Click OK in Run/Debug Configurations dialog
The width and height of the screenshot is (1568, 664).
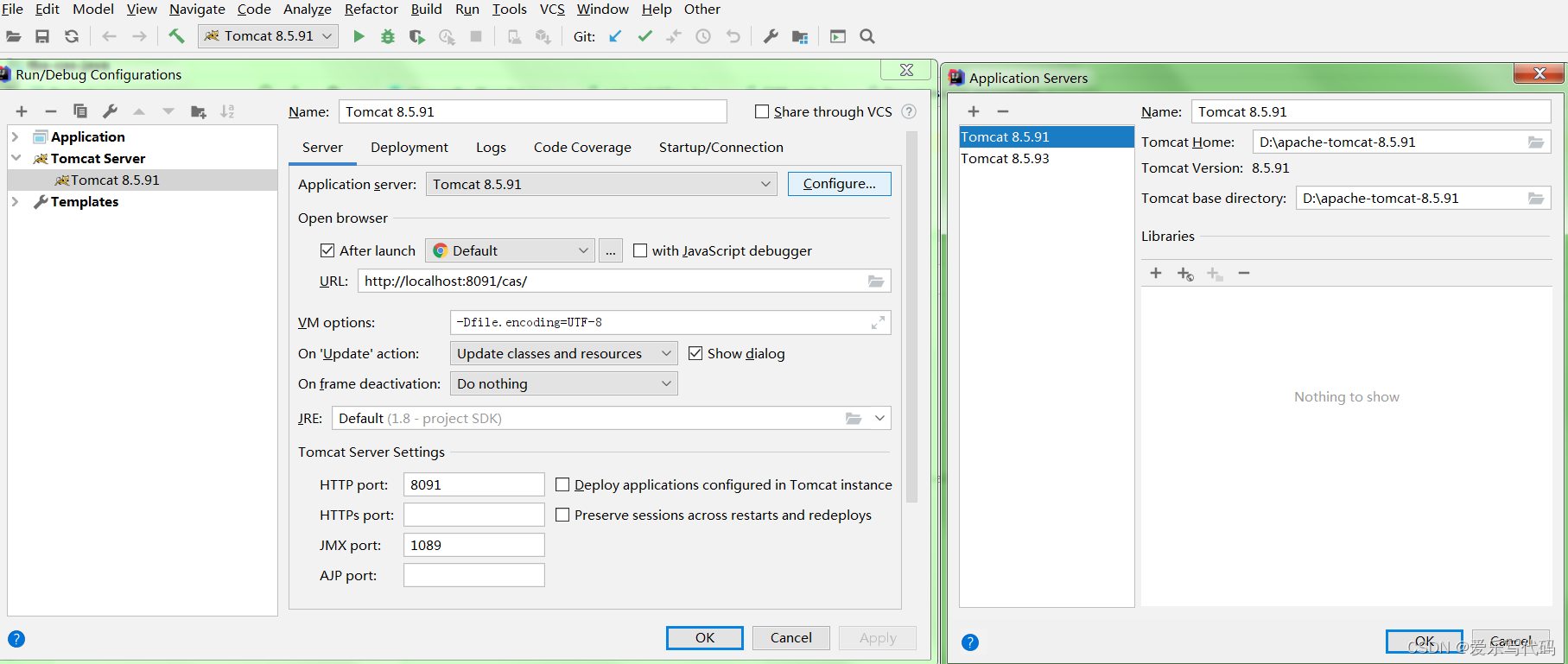pyautogui.click(x=705, y=638)
